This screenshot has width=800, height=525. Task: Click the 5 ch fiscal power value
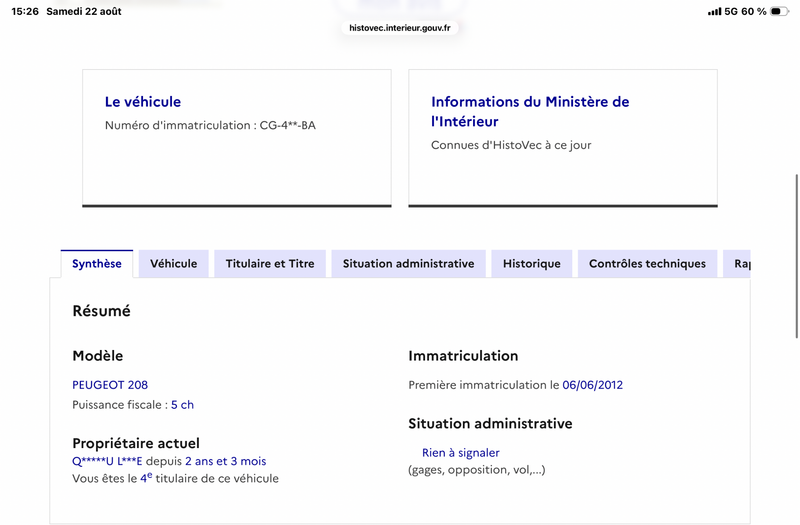pyautogui.click(x=182, y=405)
